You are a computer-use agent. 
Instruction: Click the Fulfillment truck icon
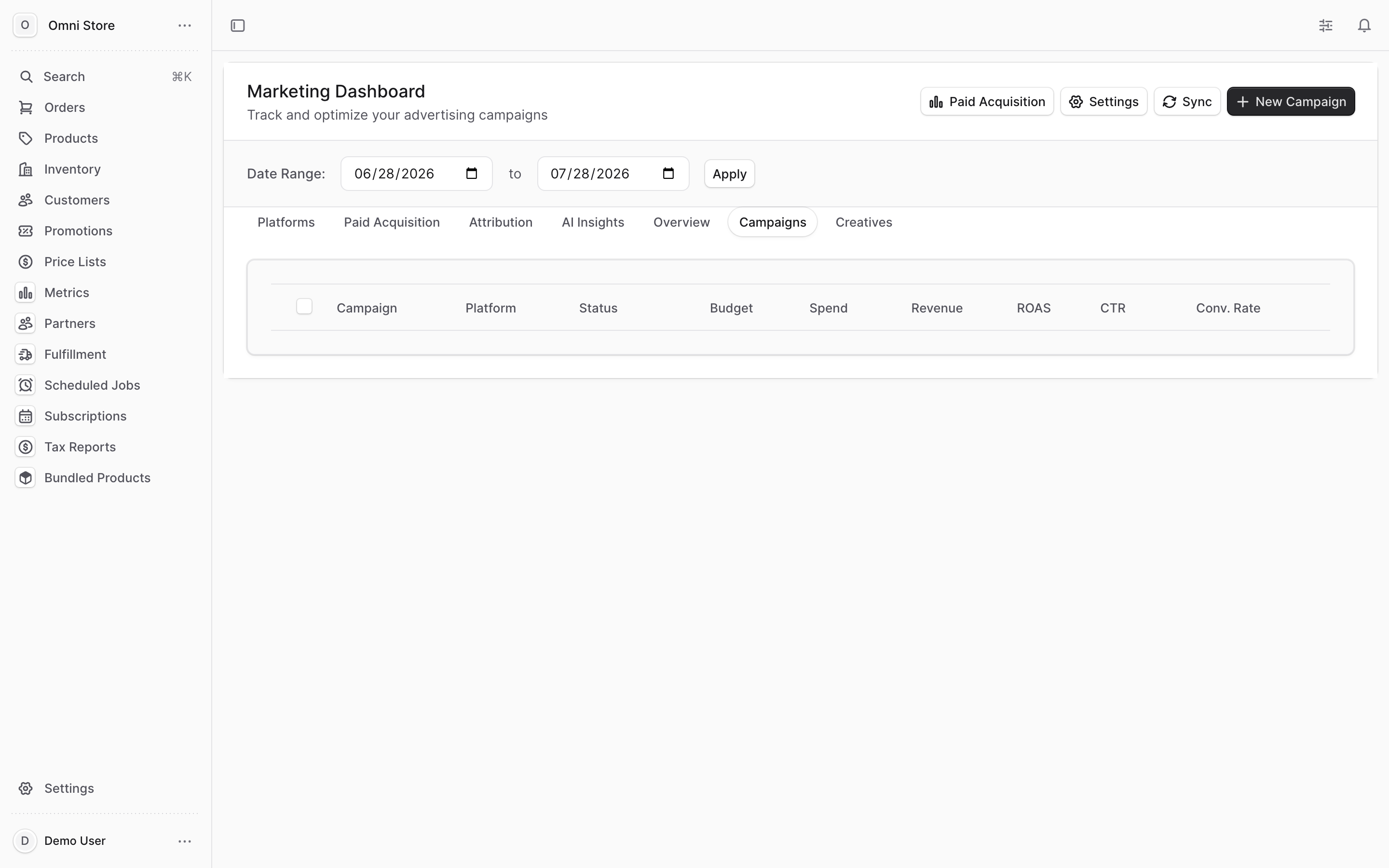point(25,354)
